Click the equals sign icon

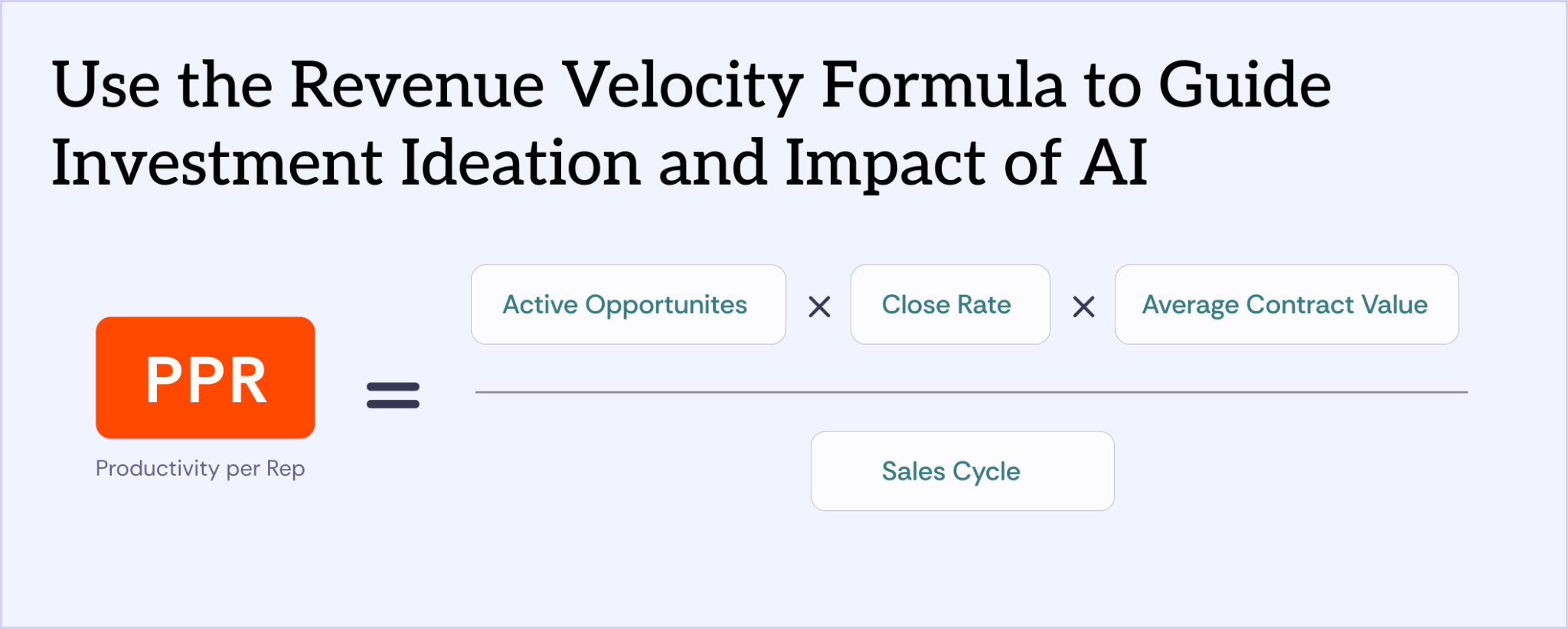(x=393, y=395)
